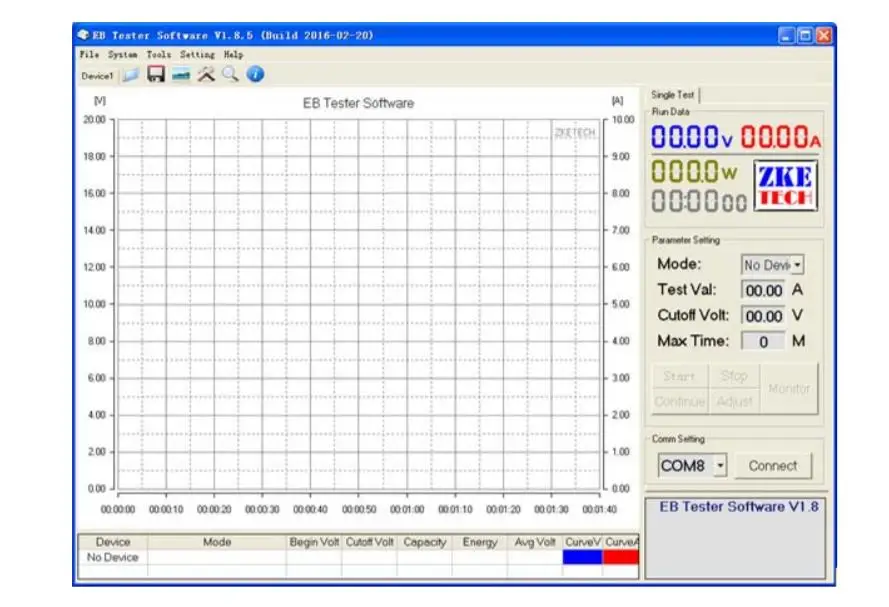Click the EB Tester Software V1.8 status text
The height and width of the screenshot is (607, 889).
[738, 507]
